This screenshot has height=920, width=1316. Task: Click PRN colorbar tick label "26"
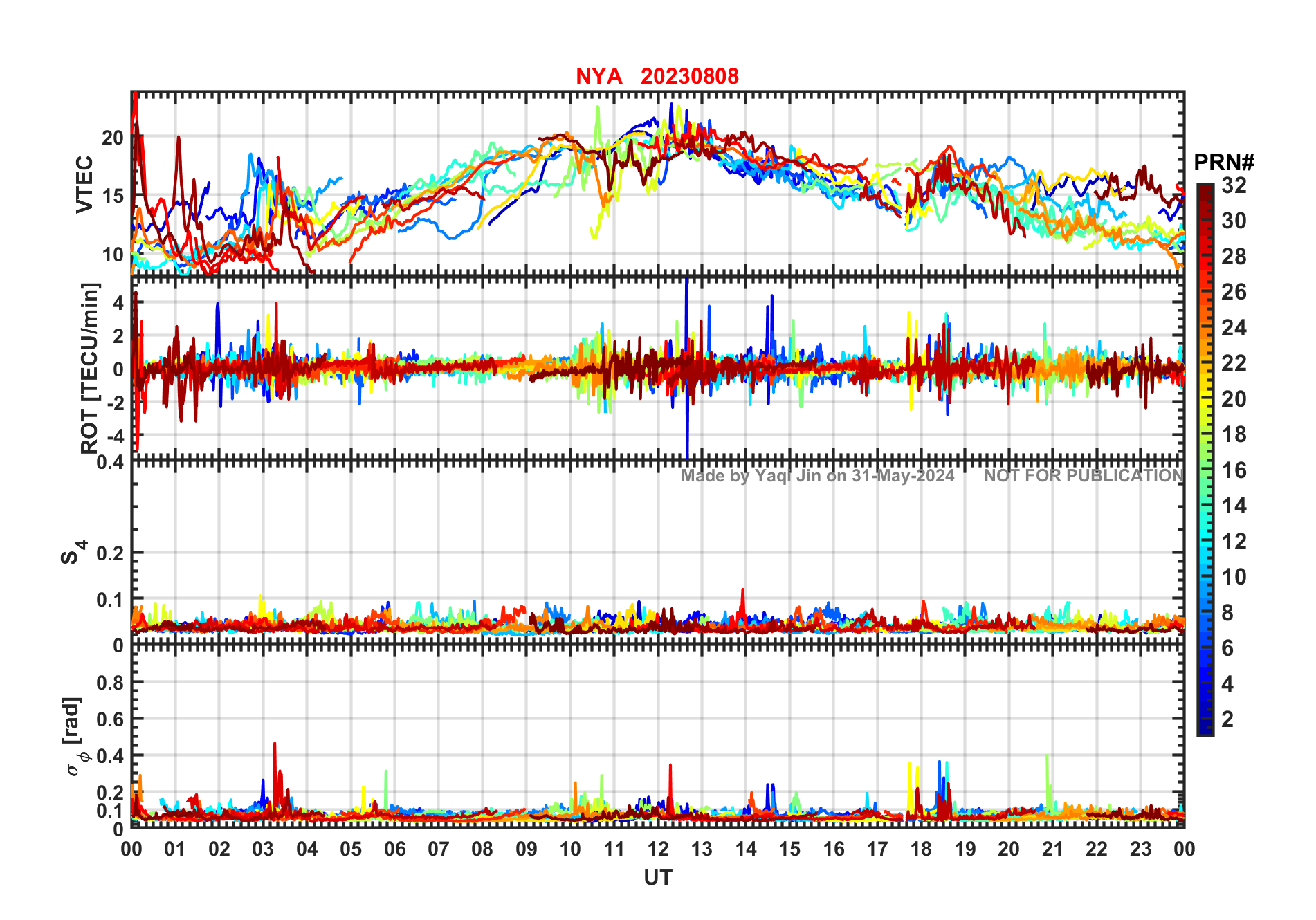click(x=1234, y=292)
